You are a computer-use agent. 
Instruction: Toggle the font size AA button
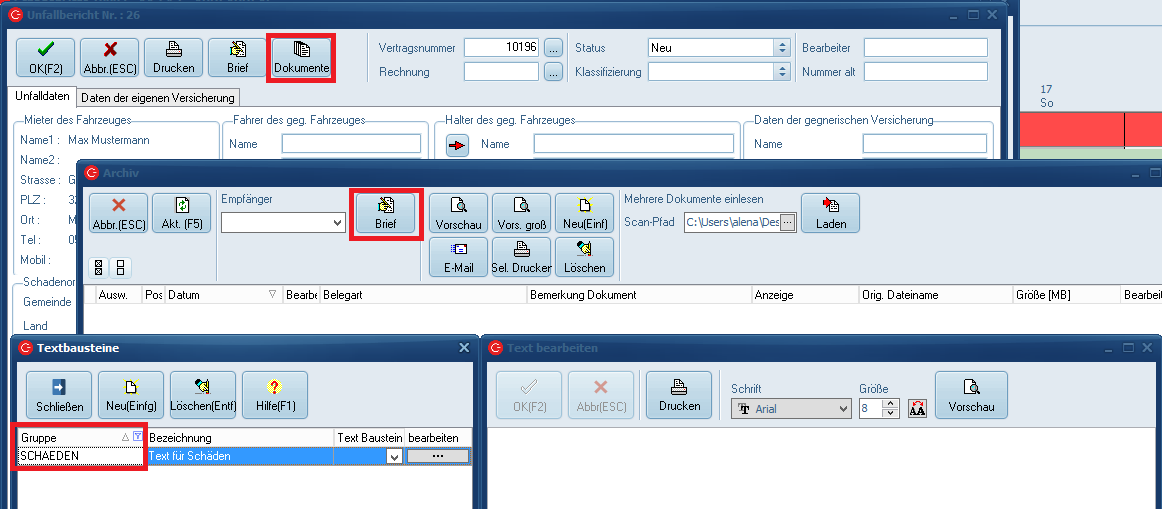(917, 408)
